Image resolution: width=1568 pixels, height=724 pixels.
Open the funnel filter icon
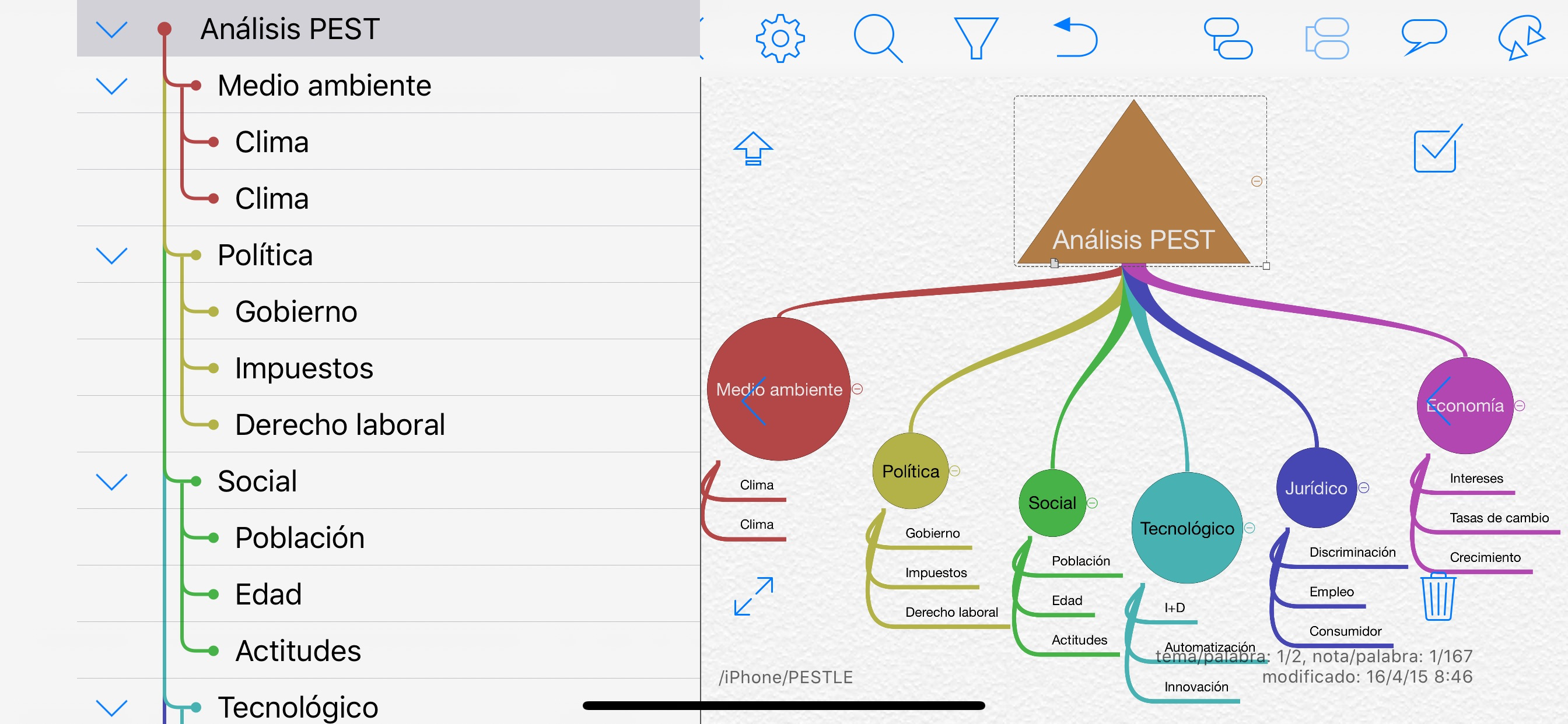976,38
